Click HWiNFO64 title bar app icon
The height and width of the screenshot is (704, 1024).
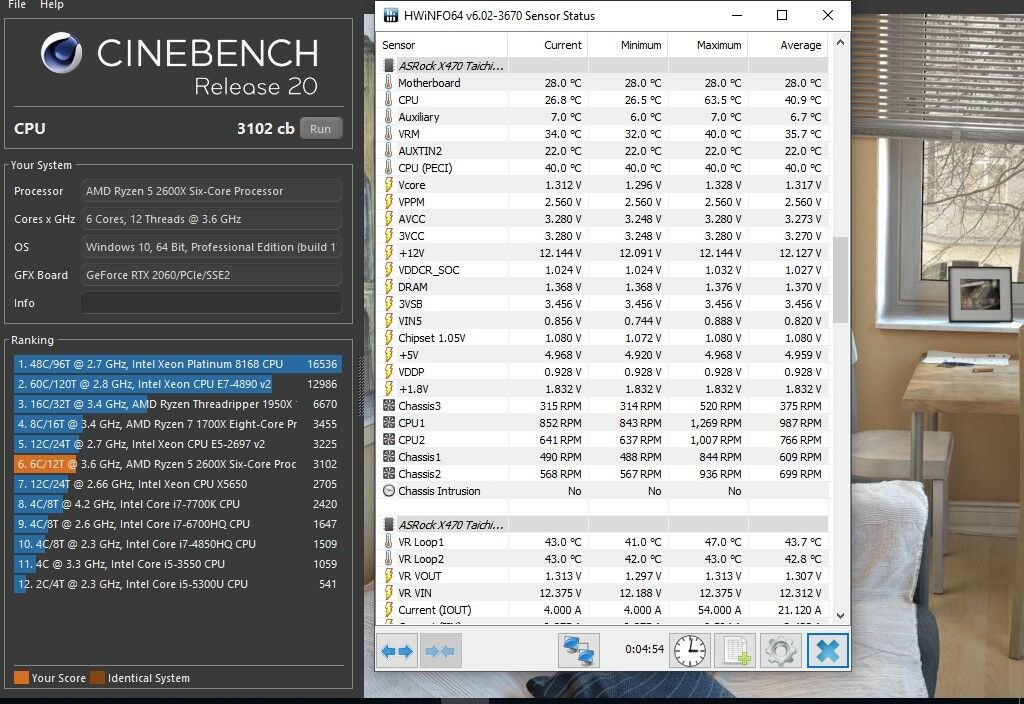pos(390,16)
